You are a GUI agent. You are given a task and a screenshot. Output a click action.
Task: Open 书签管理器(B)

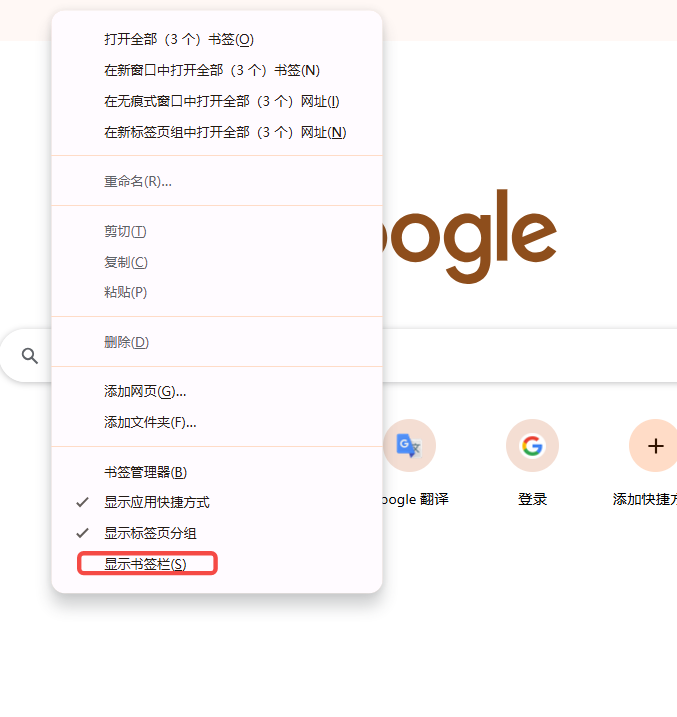[217, 472]
